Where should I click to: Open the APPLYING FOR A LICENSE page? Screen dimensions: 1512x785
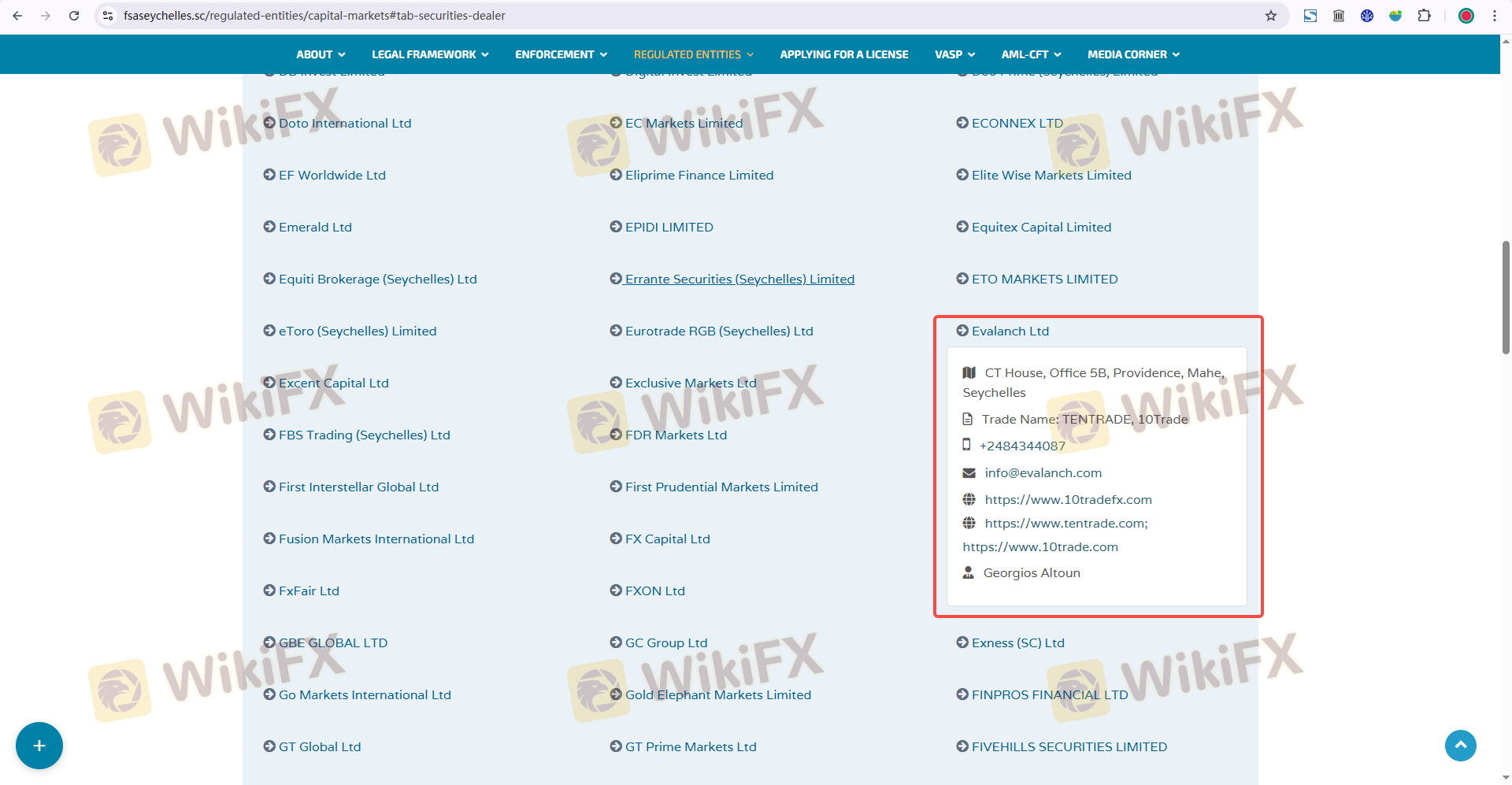pos(843,54)
